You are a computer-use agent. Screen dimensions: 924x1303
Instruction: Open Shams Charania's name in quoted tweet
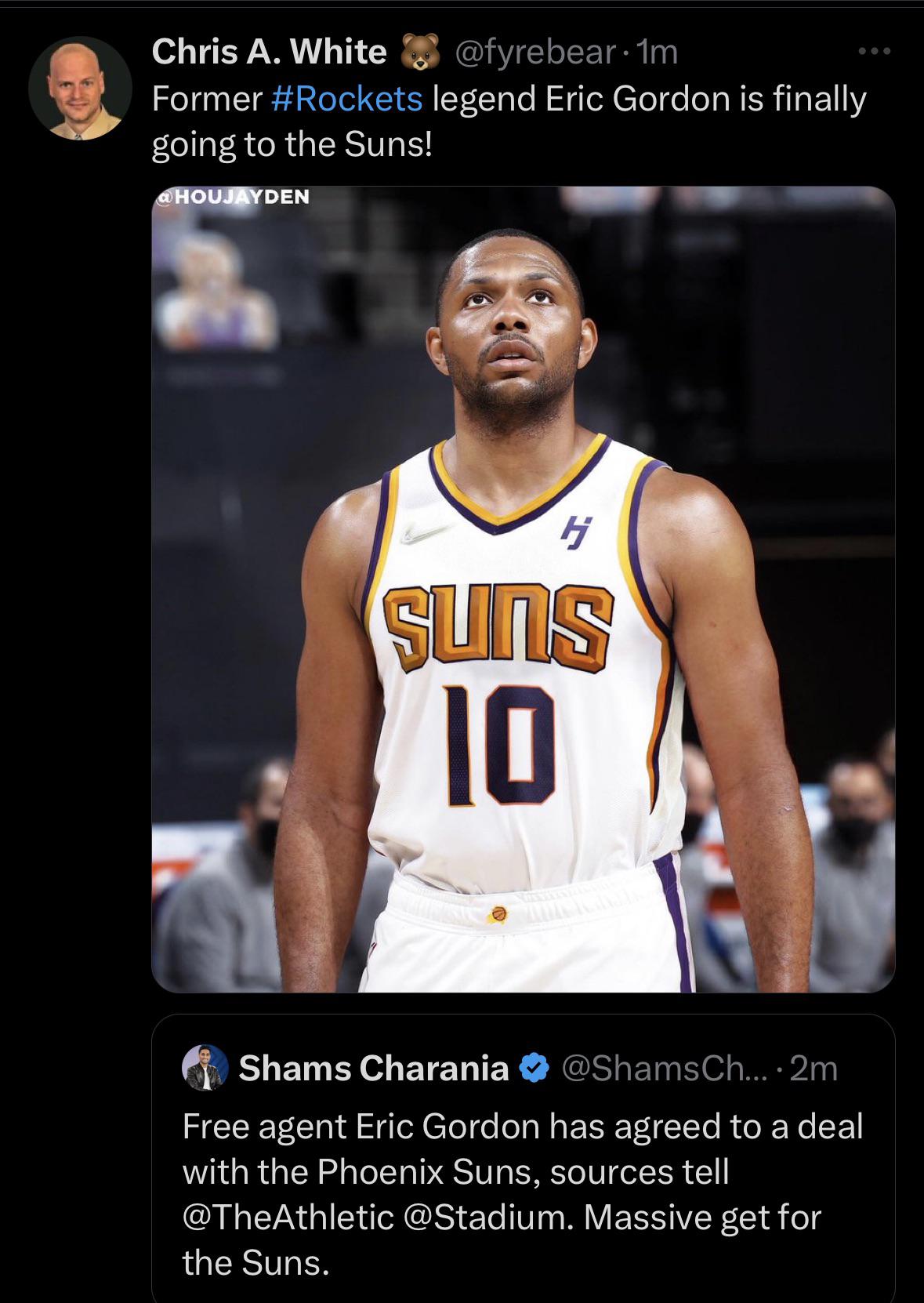click(x=374, y=1068)
